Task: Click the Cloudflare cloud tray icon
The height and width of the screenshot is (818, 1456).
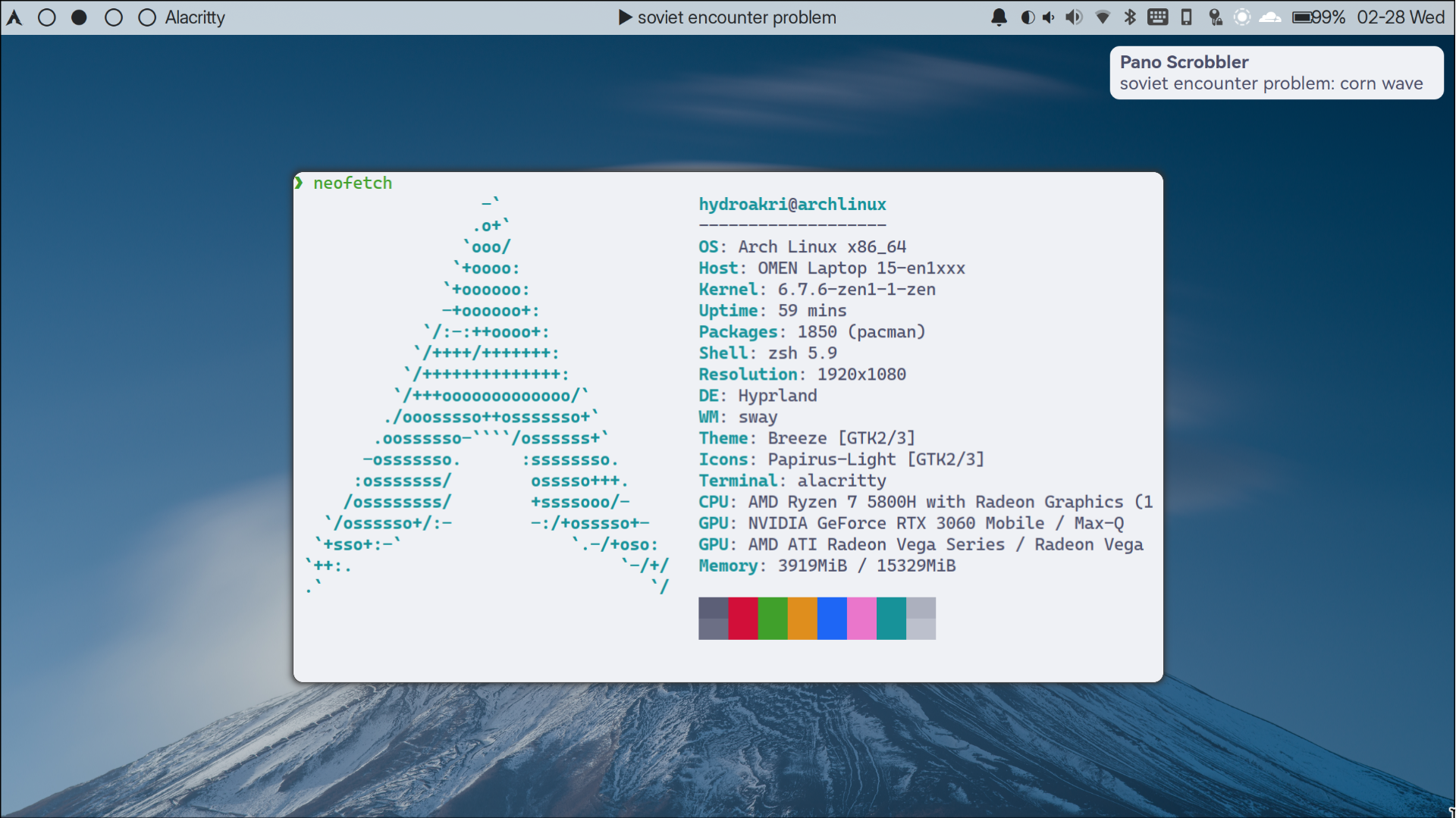Action: (1270, 17)
